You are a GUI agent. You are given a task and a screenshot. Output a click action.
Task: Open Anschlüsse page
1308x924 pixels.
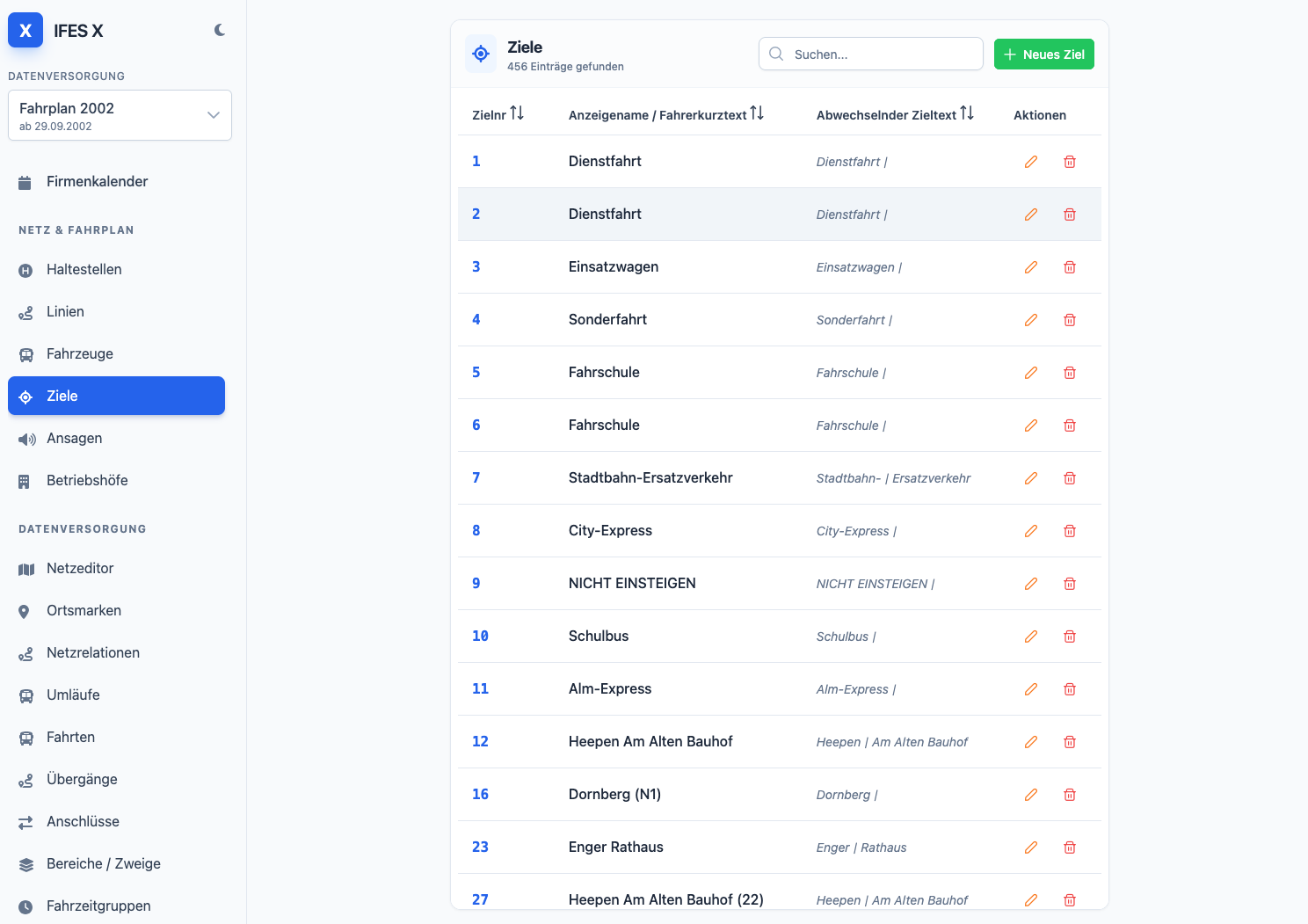pyautogui.click(x=116, y=822)
